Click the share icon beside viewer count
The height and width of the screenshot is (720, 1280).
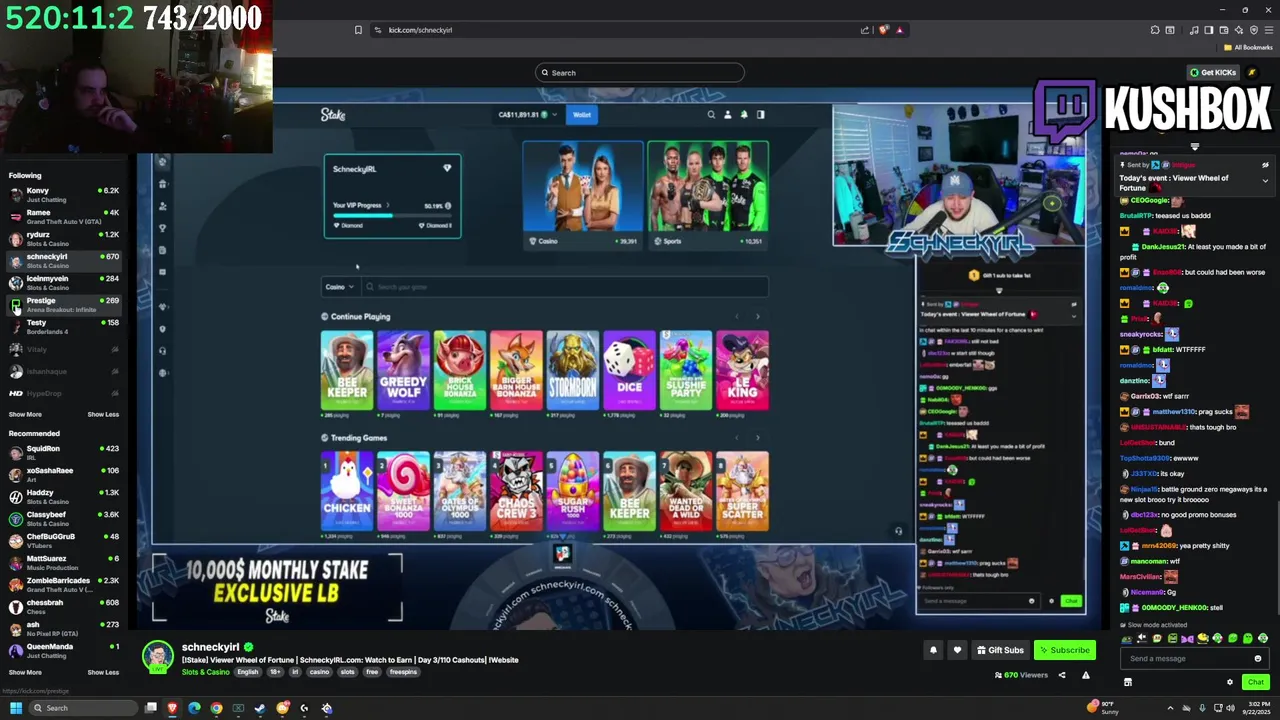click(x=1062, y=675)
